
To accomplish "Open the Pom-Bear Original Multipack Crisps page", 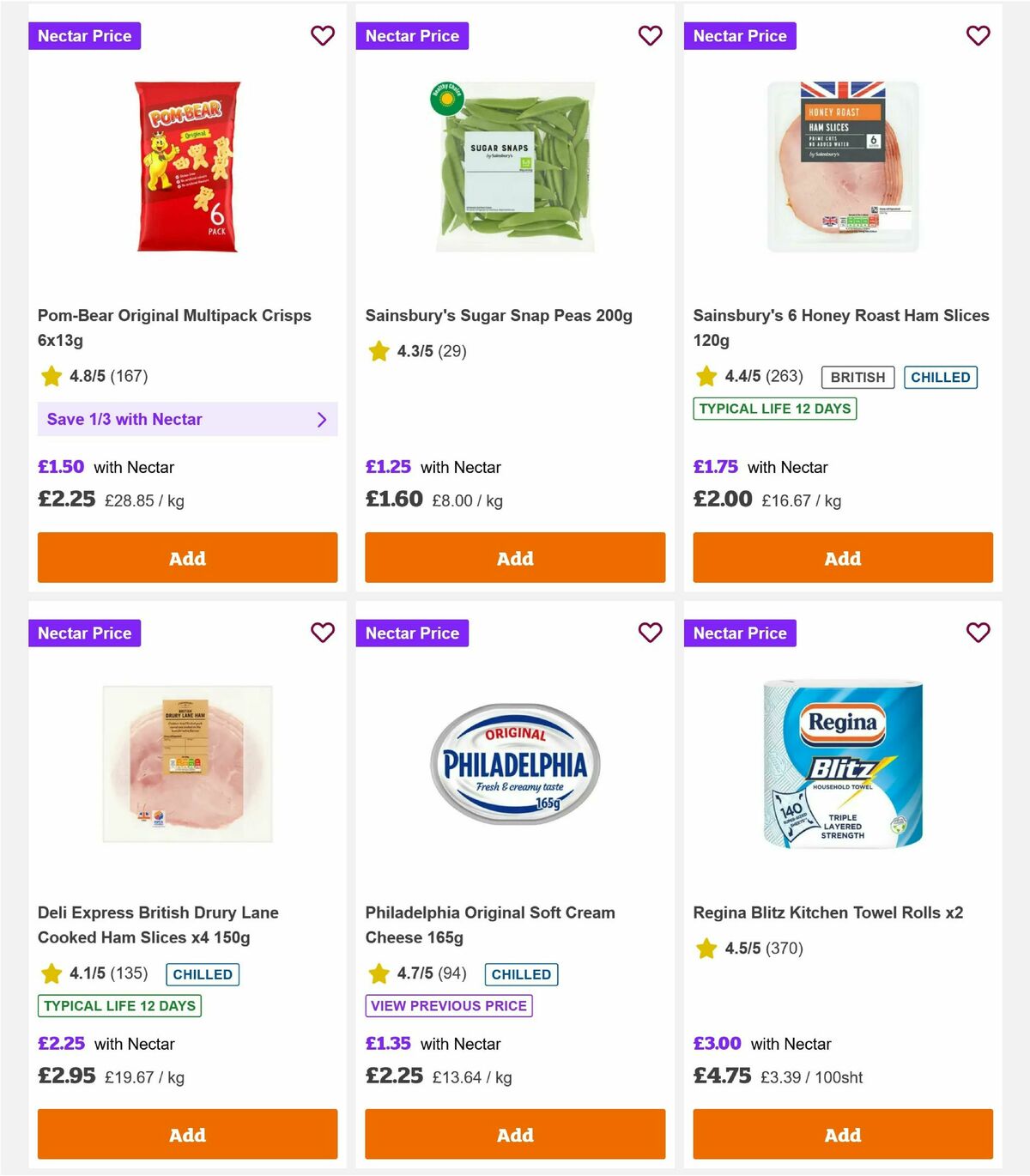I will click(173, 327).
